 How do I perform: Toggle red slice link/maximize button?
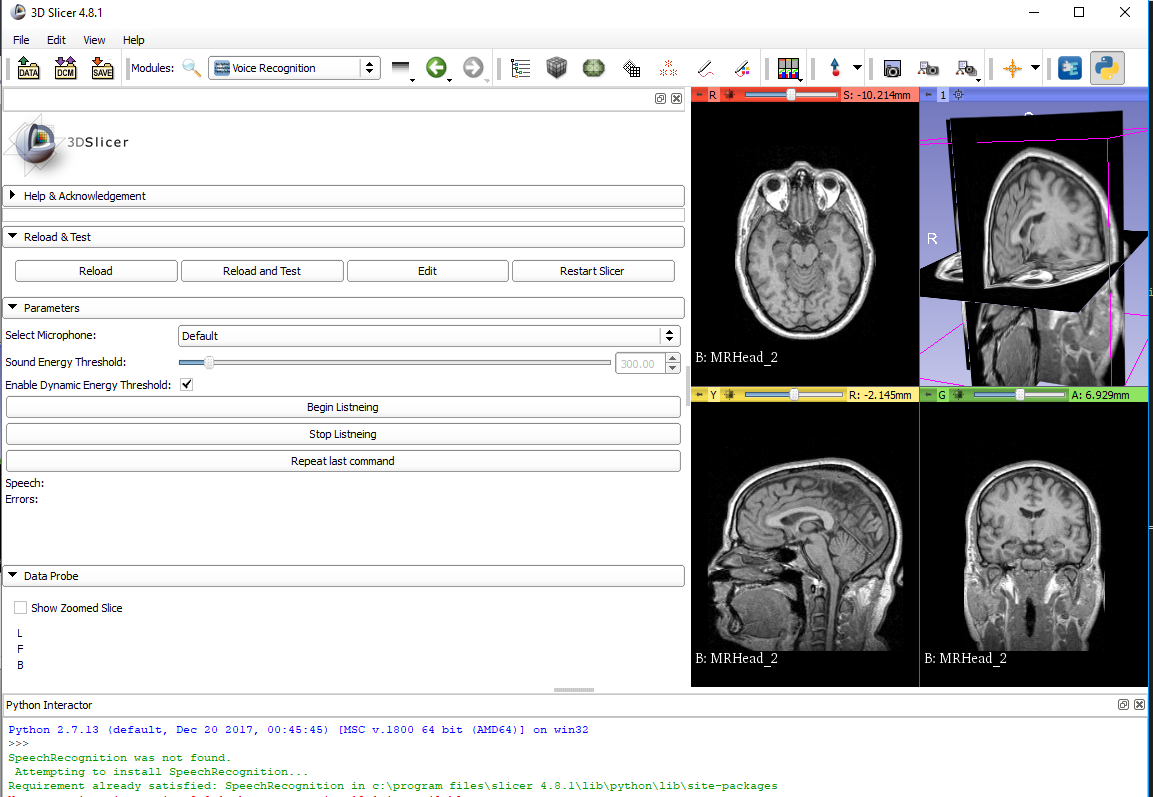[730, 95]
